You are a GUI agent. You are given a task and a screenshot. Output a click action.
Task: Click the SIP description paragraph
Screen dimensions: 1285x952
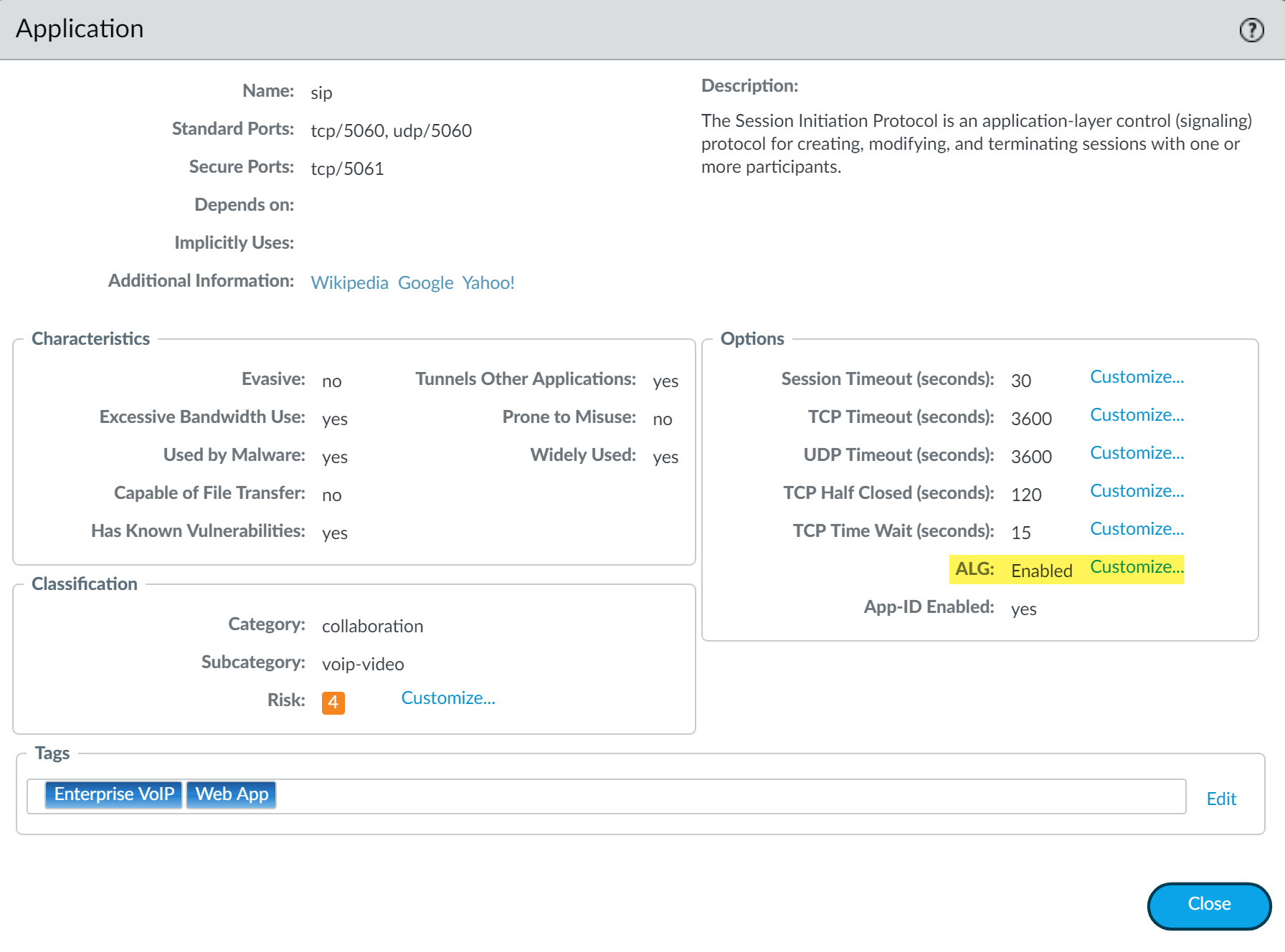[x=975, y=143]
